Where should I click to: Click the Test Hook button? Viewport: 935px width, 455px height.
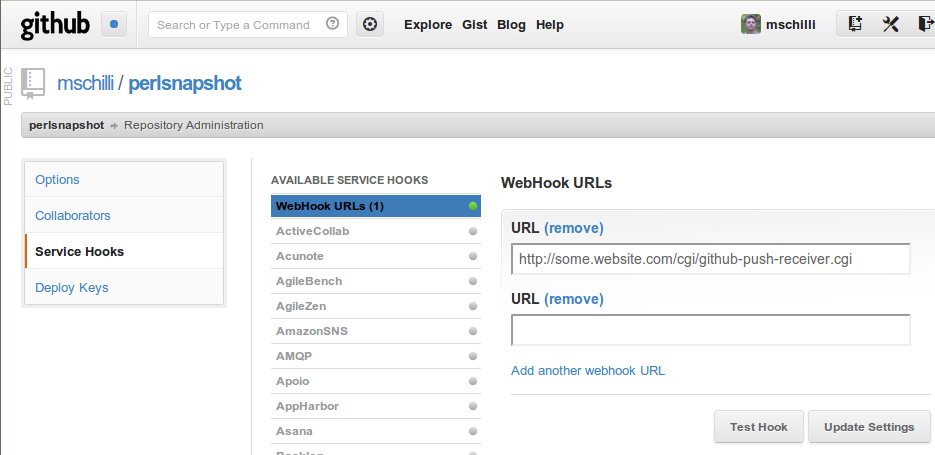tap(758, 427)
